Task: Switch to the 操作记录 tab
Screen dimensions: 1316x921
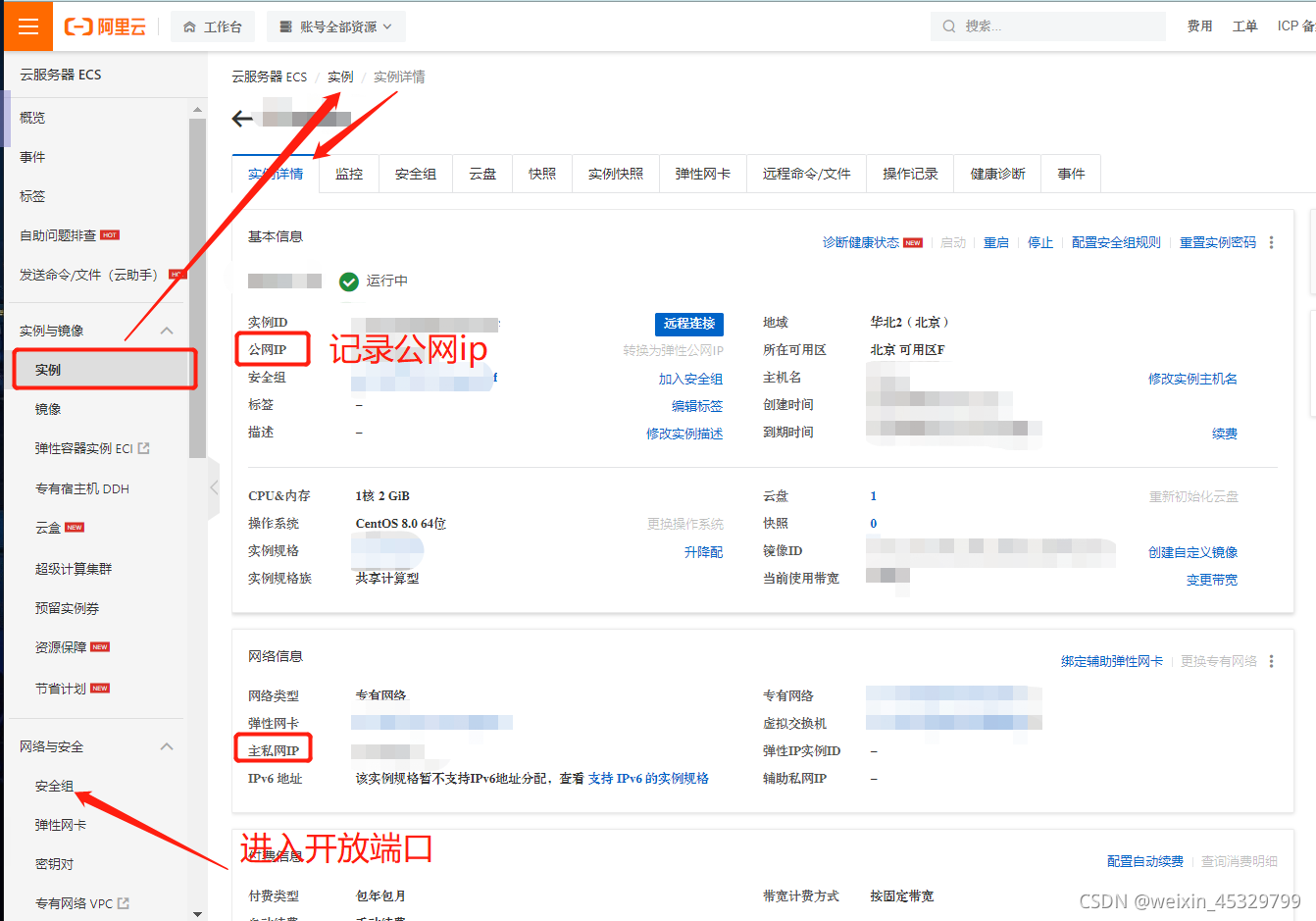Action: pos(910,174)
